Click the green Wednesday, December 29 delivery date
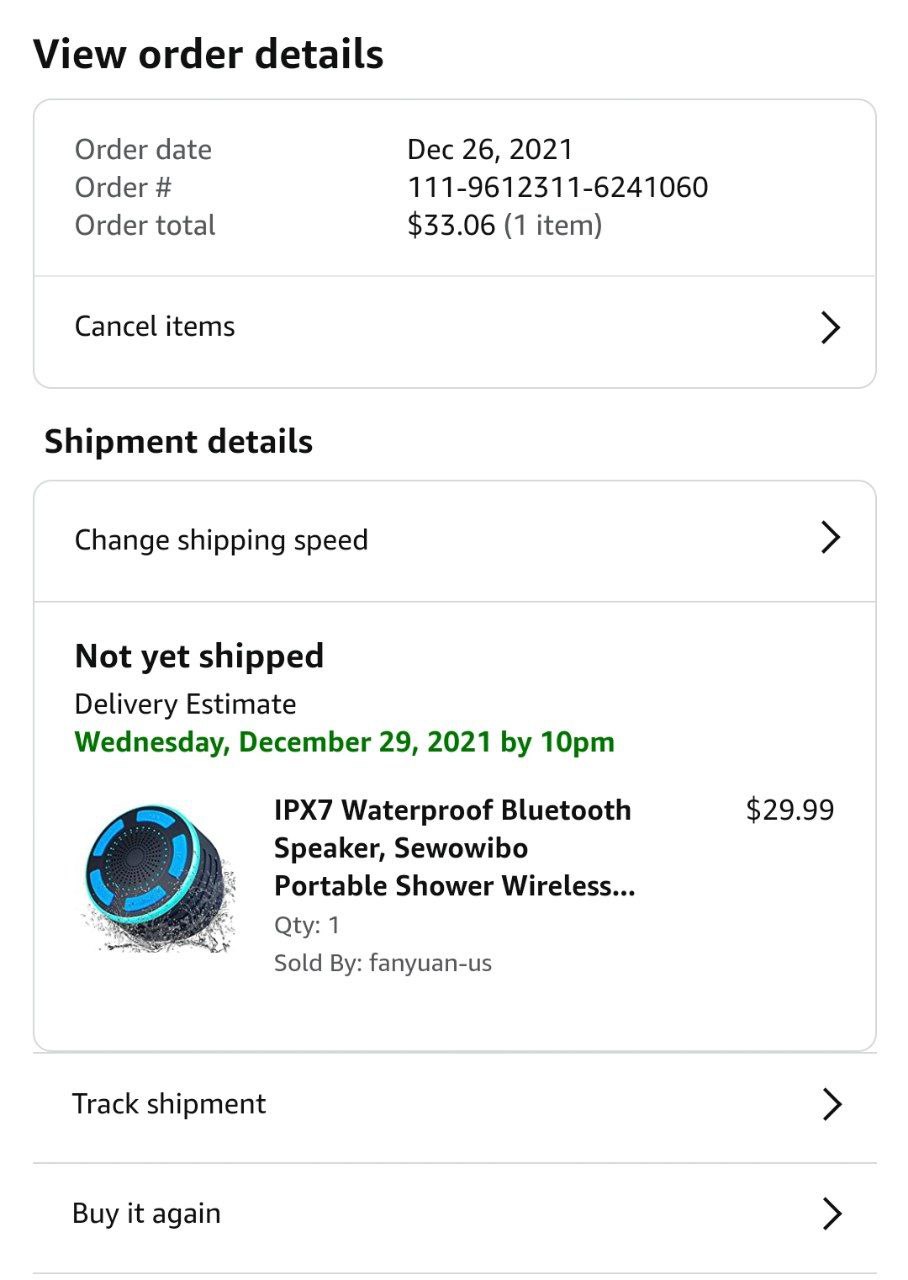Viewport: 908px width, 1280px height. coord(344,742)
